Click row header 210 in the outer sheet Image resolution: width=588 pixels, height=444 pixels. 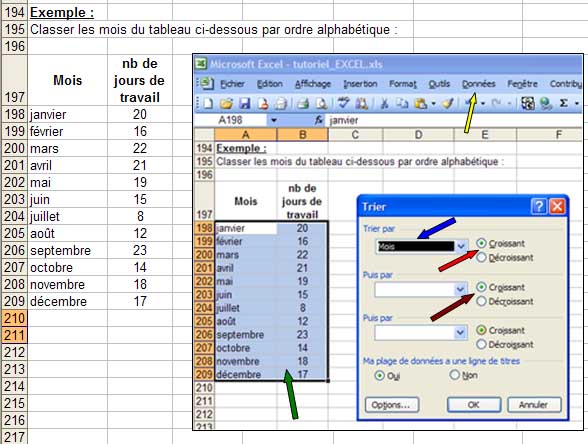[14, 318]
